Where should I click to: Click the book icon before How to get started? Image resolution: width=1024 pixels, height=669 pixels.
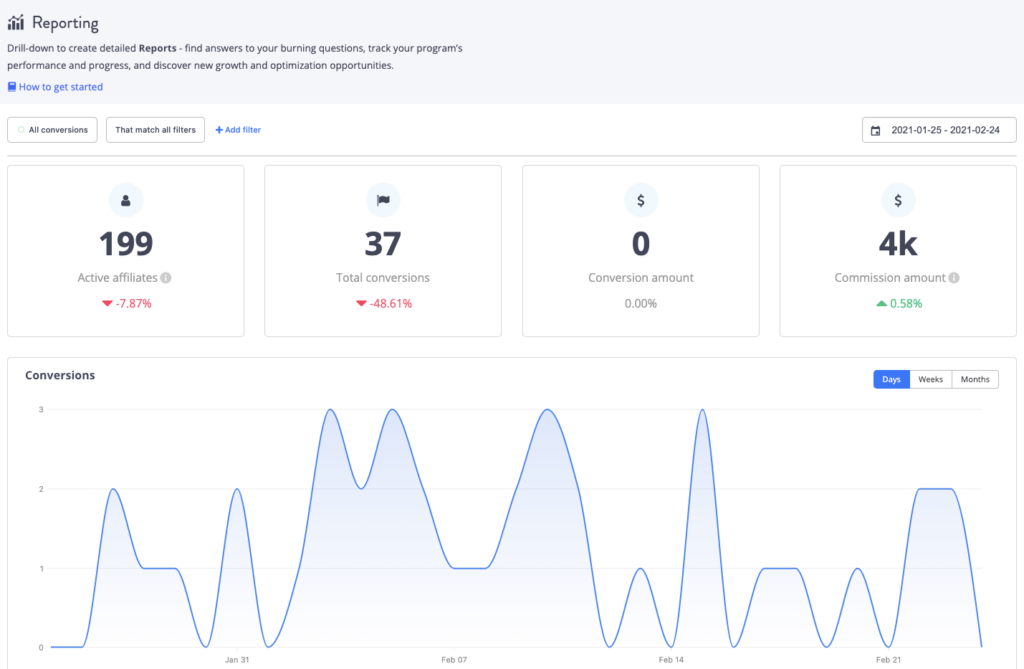[10, 87]
